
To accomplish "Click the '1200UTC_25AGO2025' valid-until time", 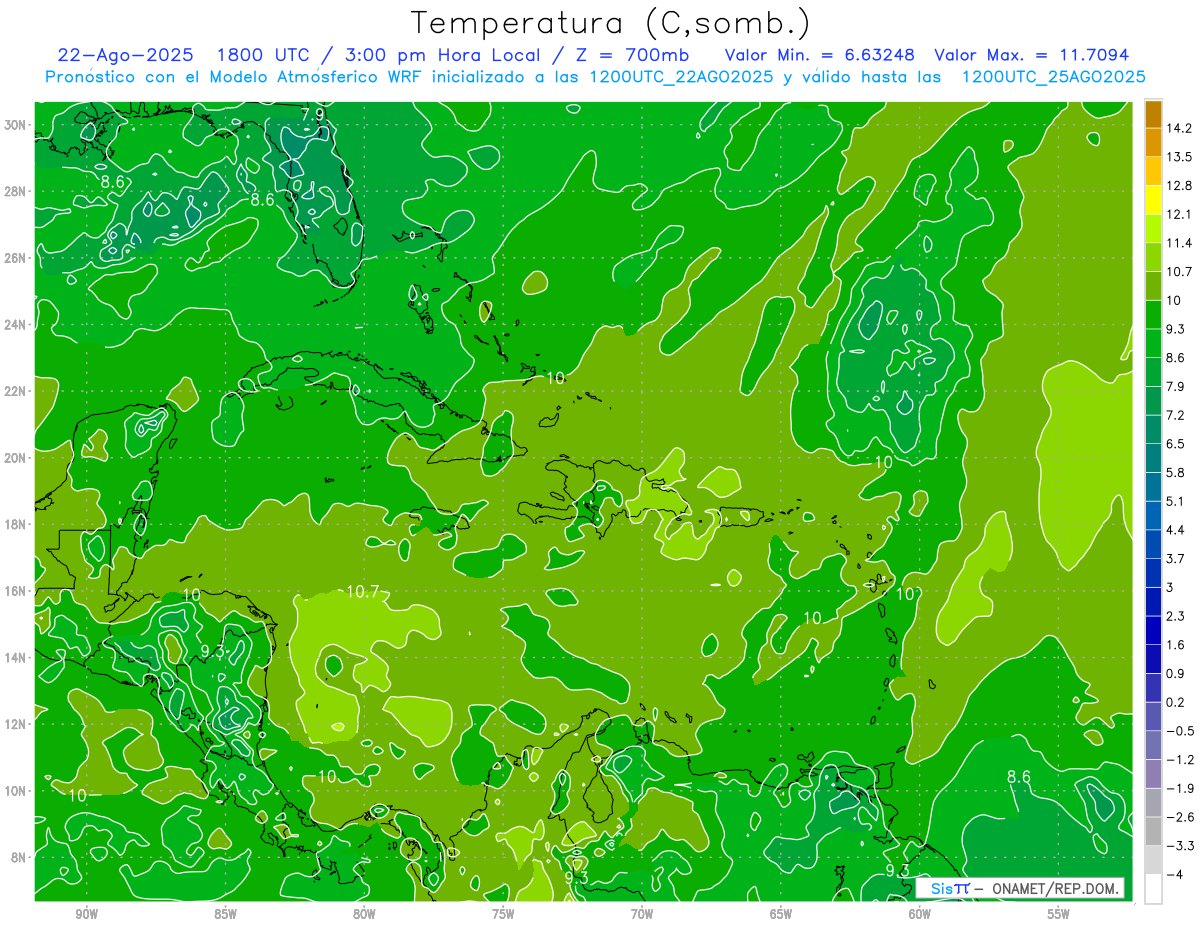I will [x=1053, y=77].
